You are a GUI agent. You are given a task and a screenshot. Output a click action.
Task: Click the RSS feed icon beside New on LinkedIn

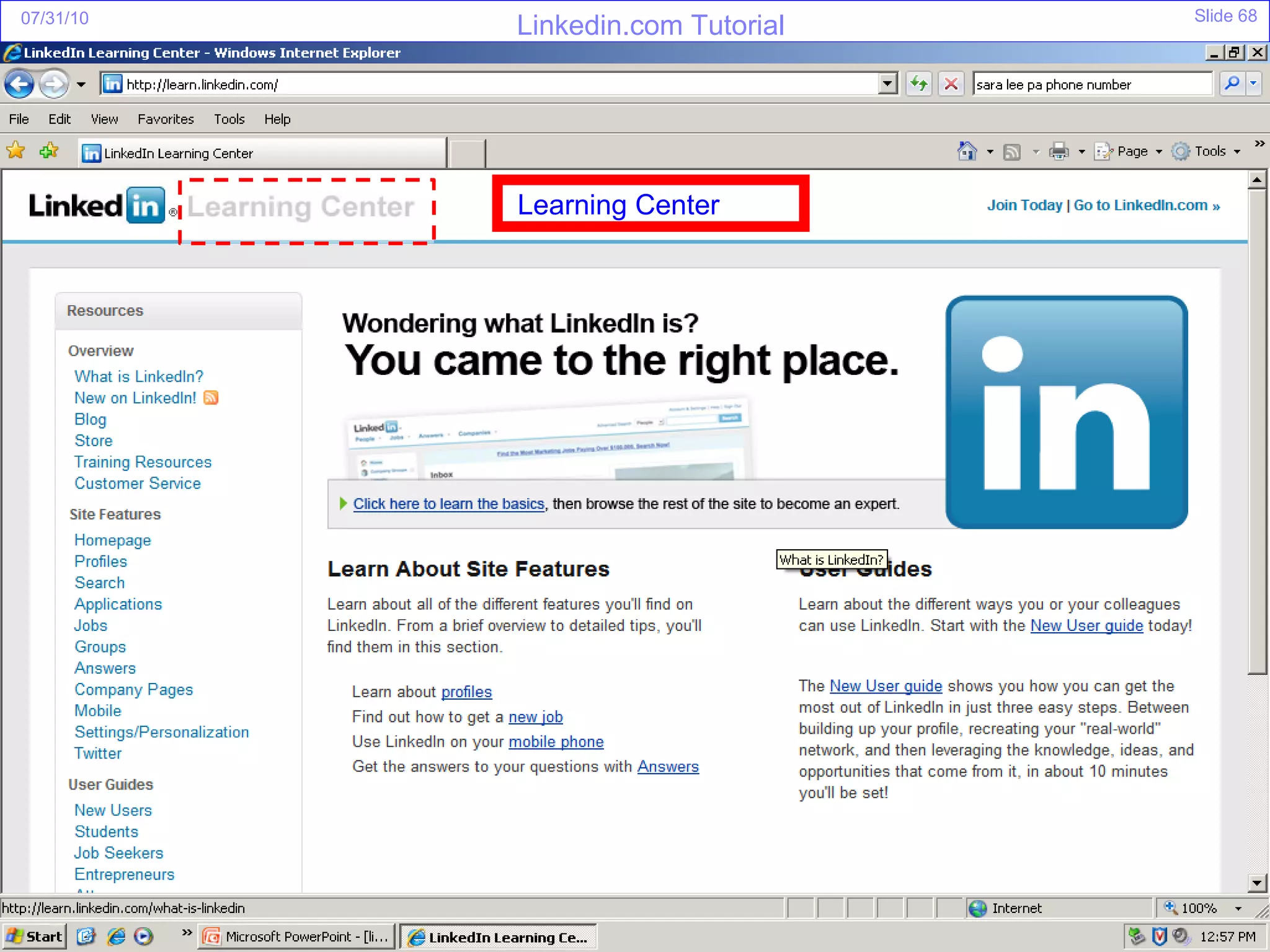211,398
